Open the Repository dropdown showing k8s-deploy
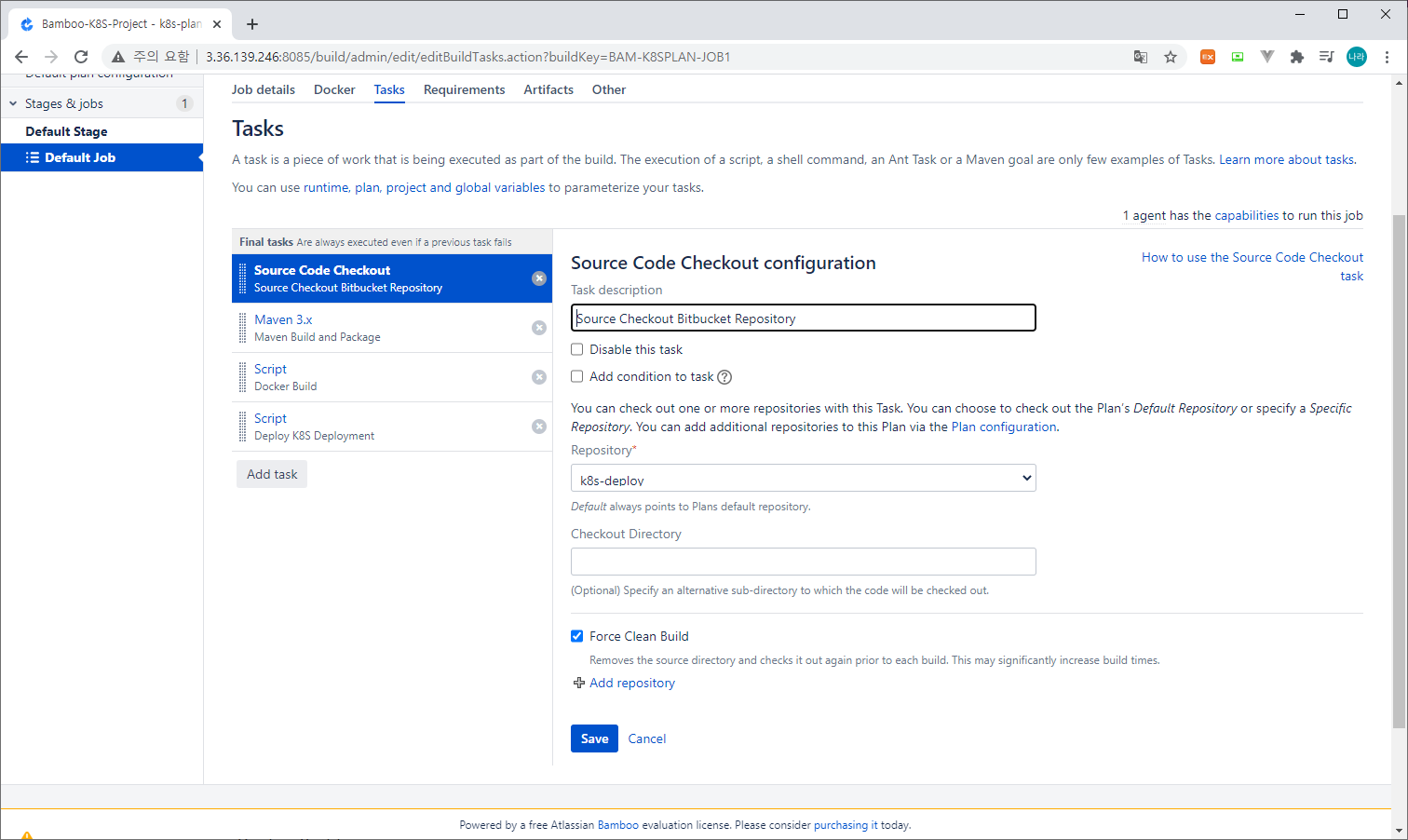Screen dimensions: 1408x840 tap(804, 478)
